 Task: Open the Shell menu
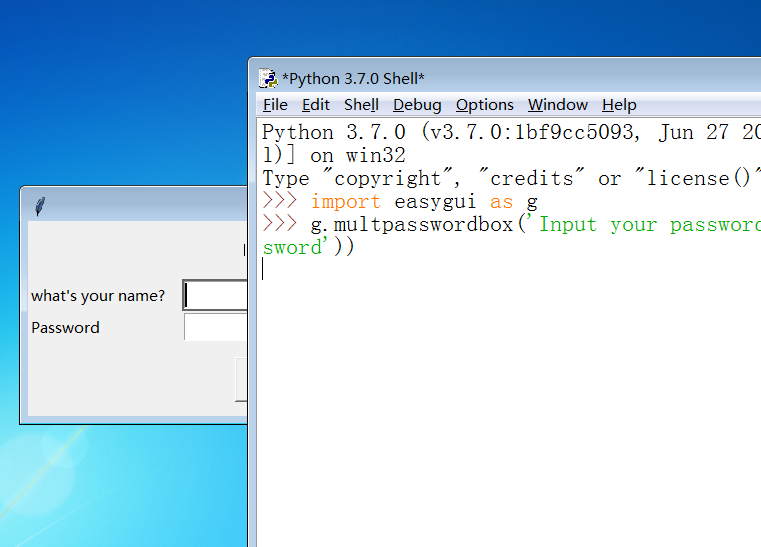point(361,105)
